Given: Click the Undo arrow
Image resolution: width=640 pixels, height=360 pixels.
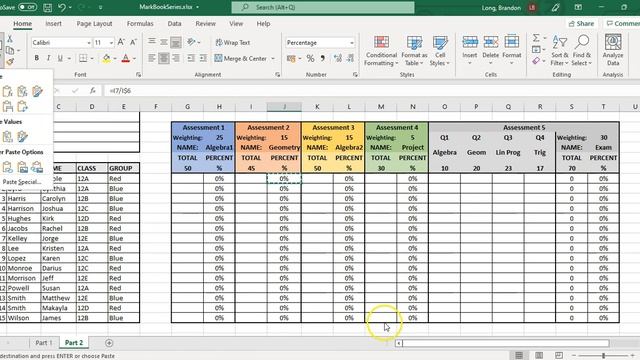Looking at the screenshot, I should click(x=62, y=7).
